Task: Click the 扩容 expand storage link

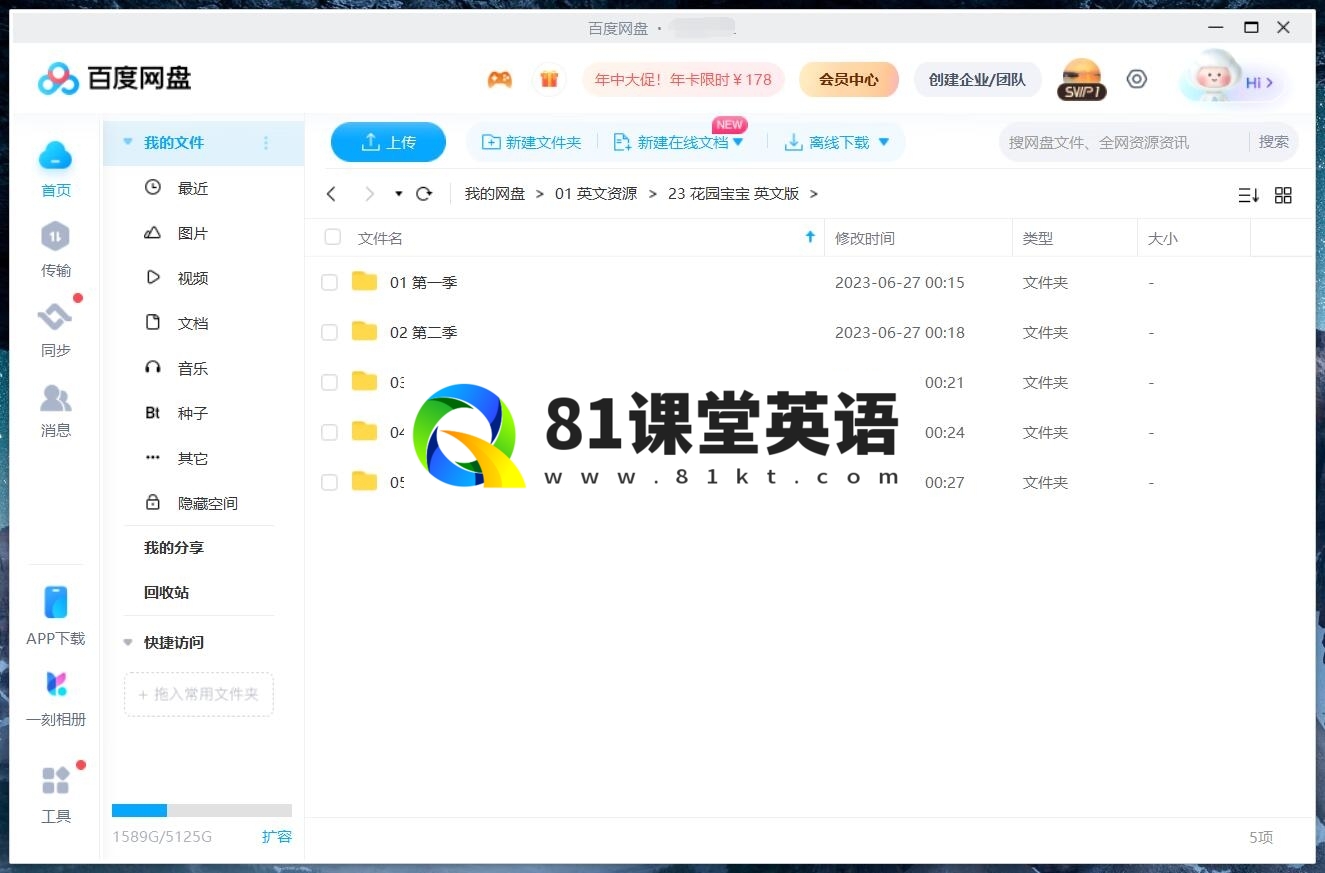Action: point(277,837)
